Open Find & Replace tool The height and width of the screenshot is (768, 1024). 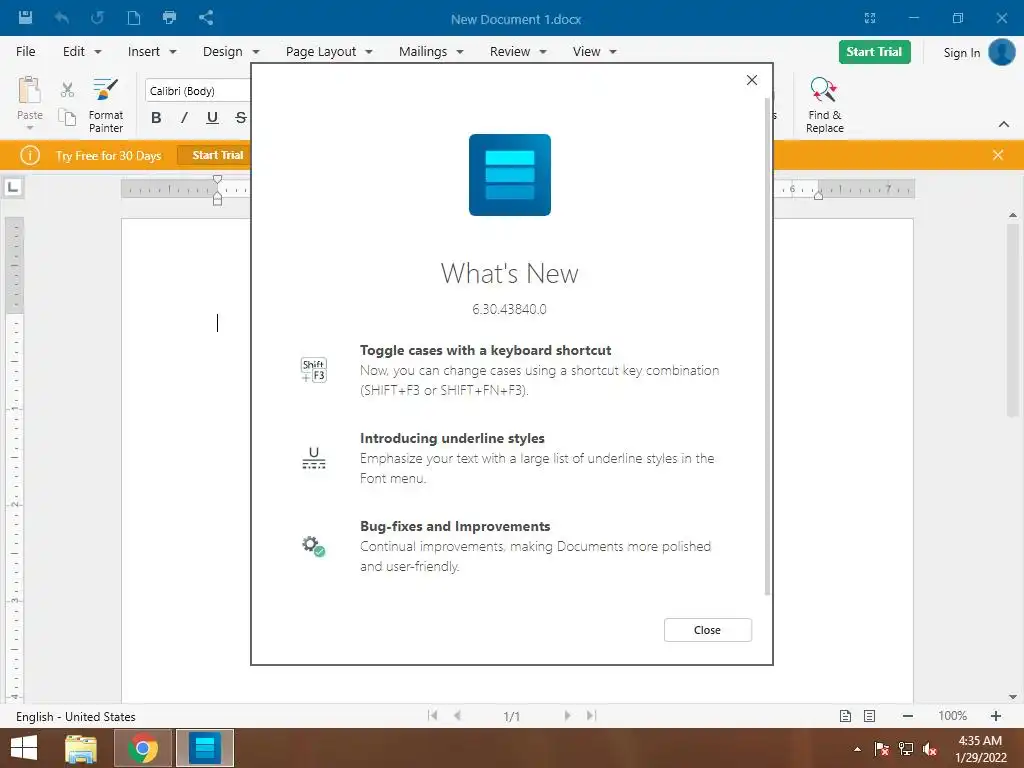tap(824, 104)
